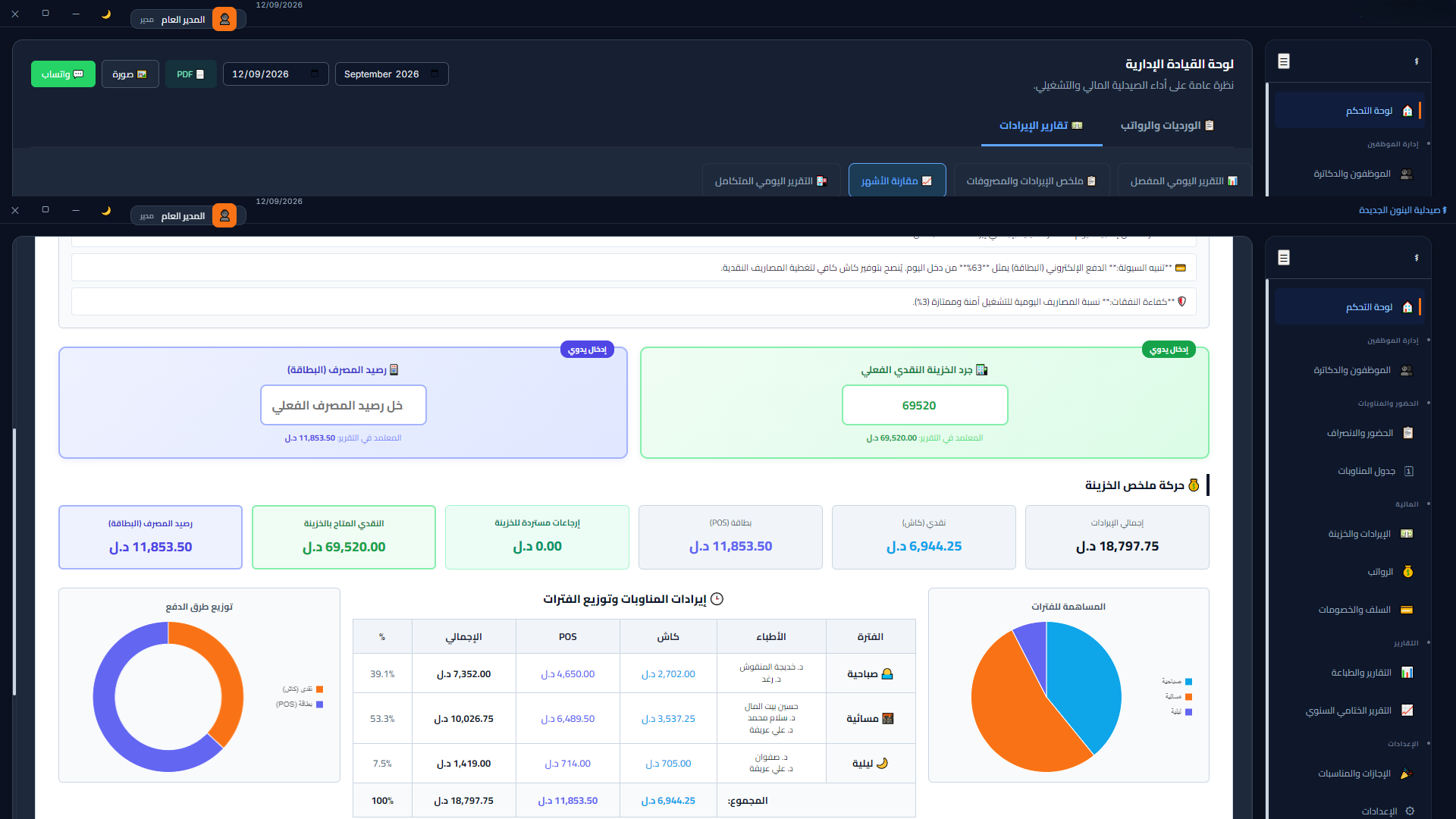Open التقرير الختامي السنوي icon
Image resolution: width=1456 pixels, height=819 pixels.
click(x=1407, y=711)
